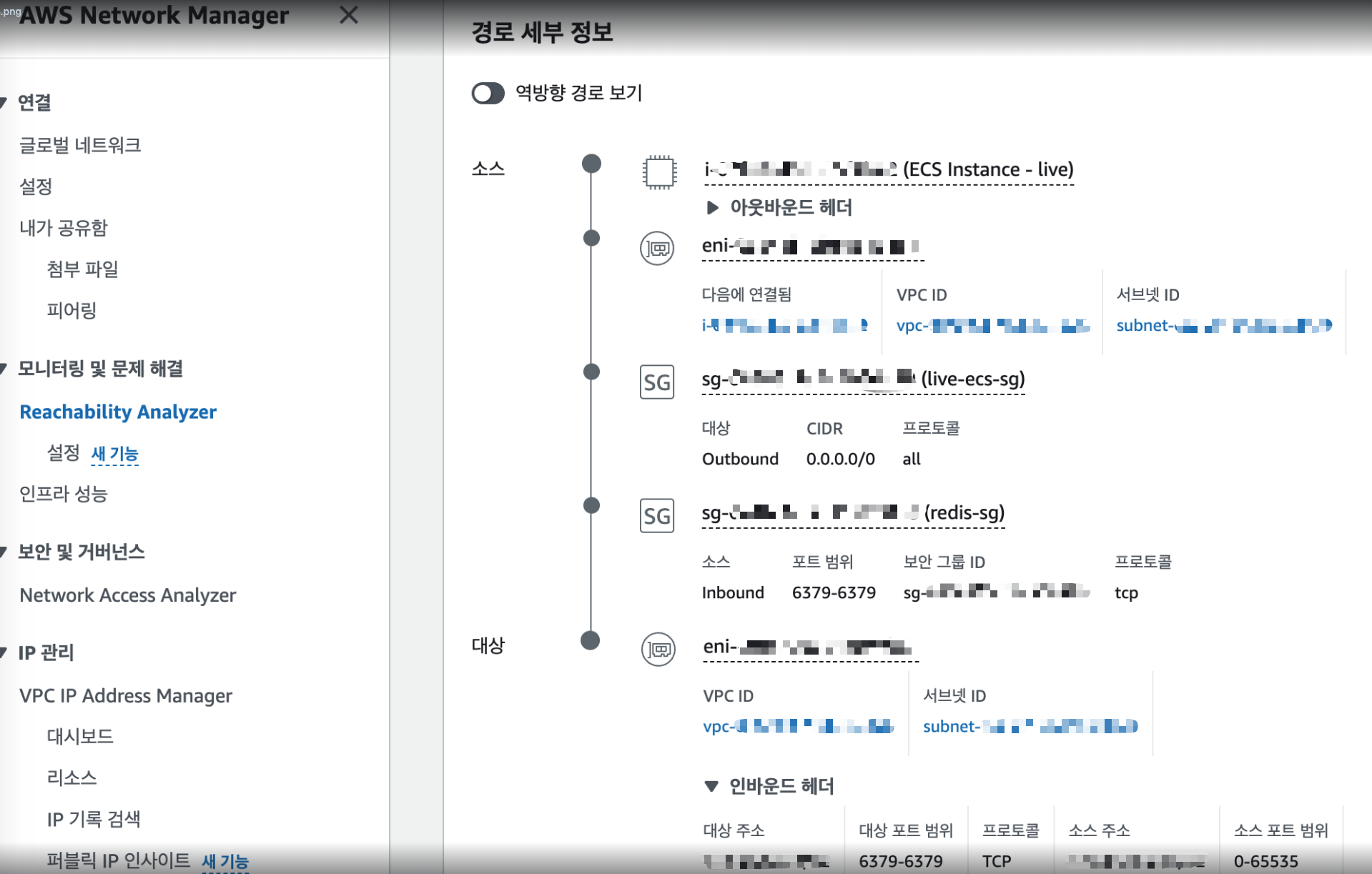Open the destination VPC ID link
The image size is (1372, 874).
[x=799, y=727]
